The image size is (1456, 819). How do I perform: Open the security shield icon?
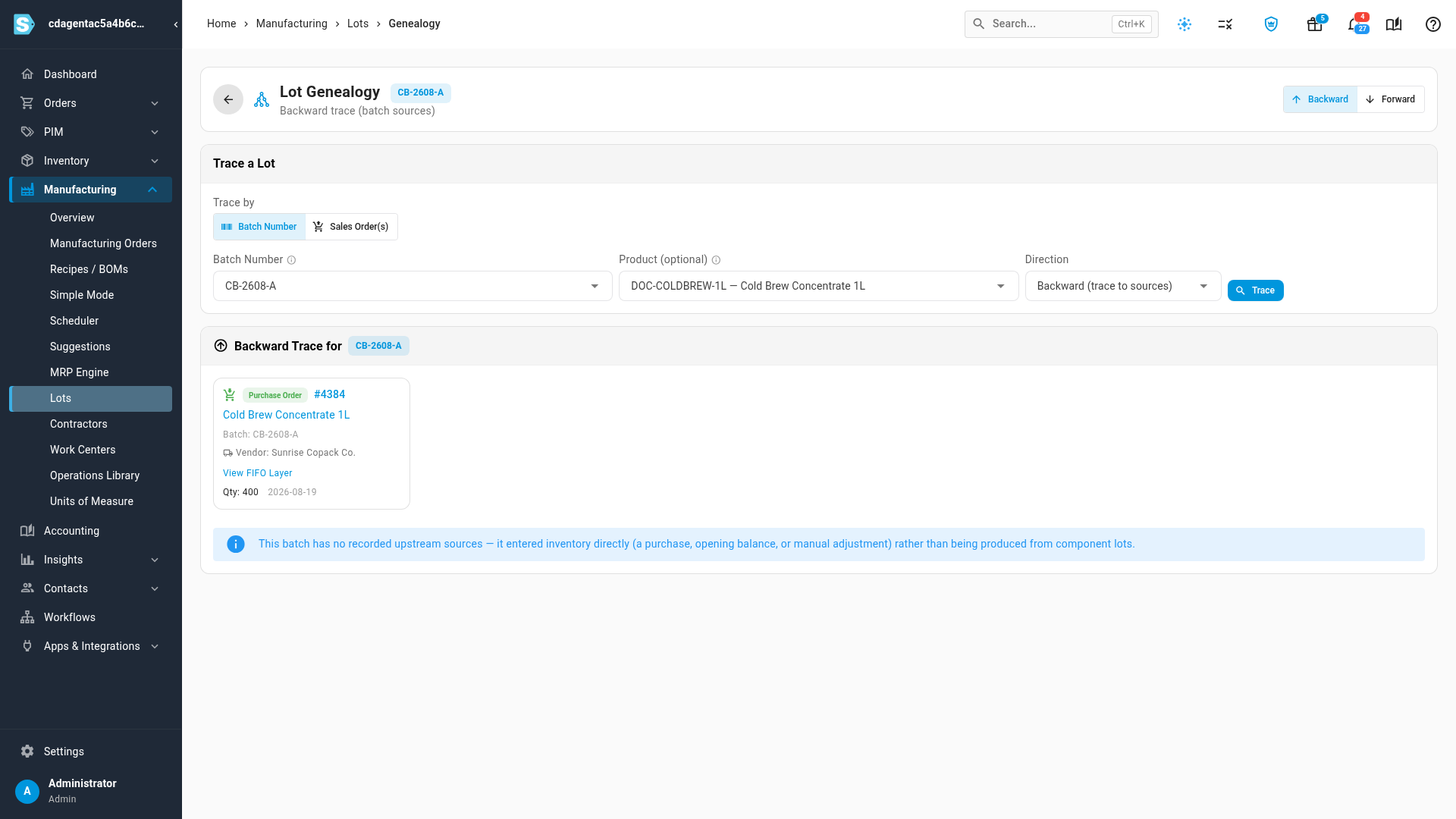point(1271,24)
